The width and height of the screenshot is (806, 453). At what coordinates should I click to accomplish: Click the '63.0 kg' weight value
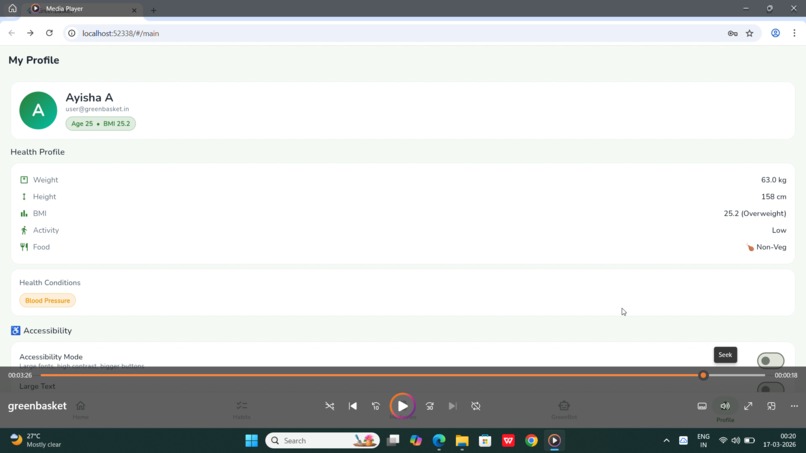[774, 180]
